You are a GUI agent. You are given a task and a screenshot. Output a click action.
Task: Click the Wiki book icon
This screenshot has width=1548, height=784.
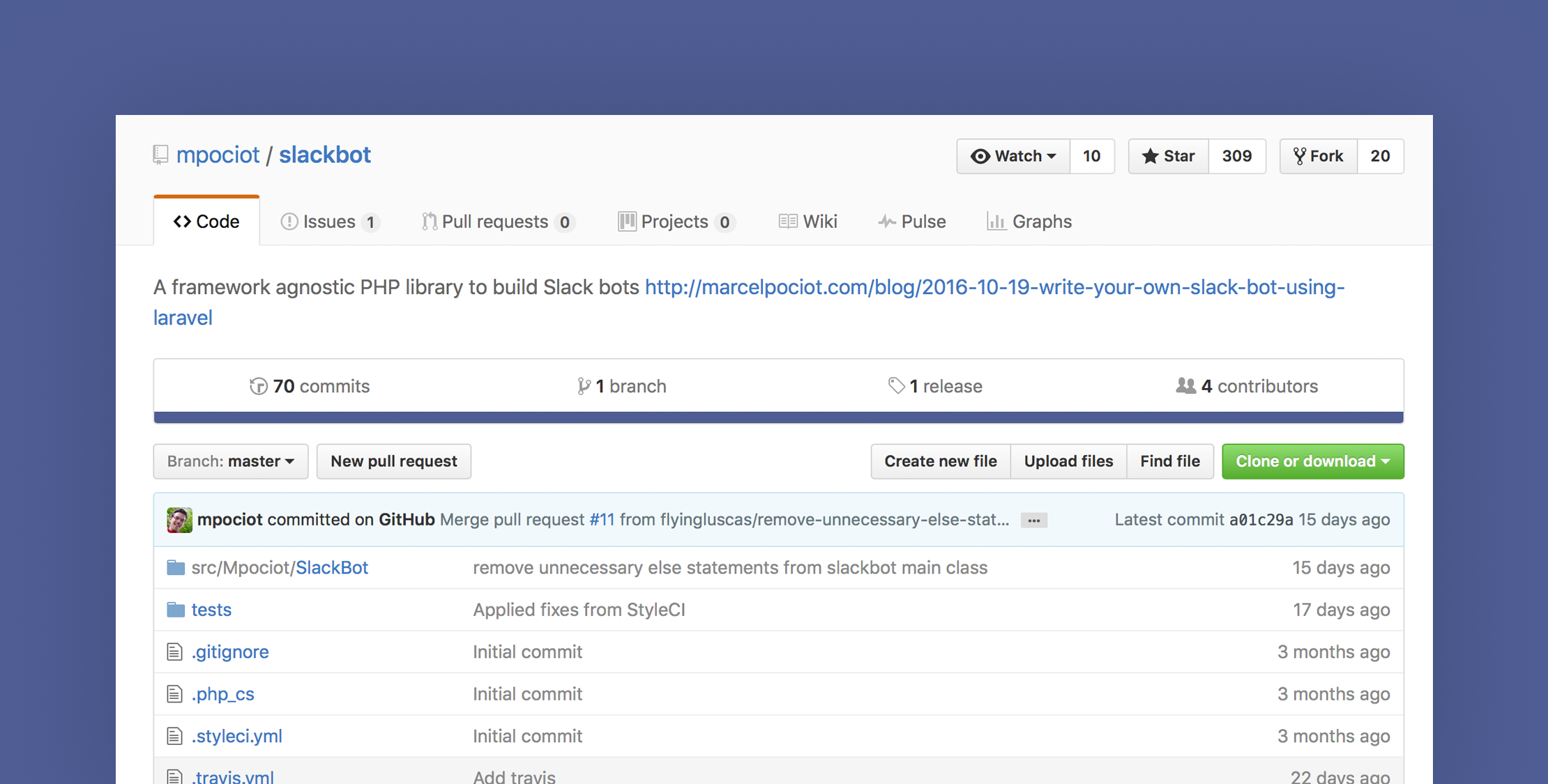pos(788,222)
